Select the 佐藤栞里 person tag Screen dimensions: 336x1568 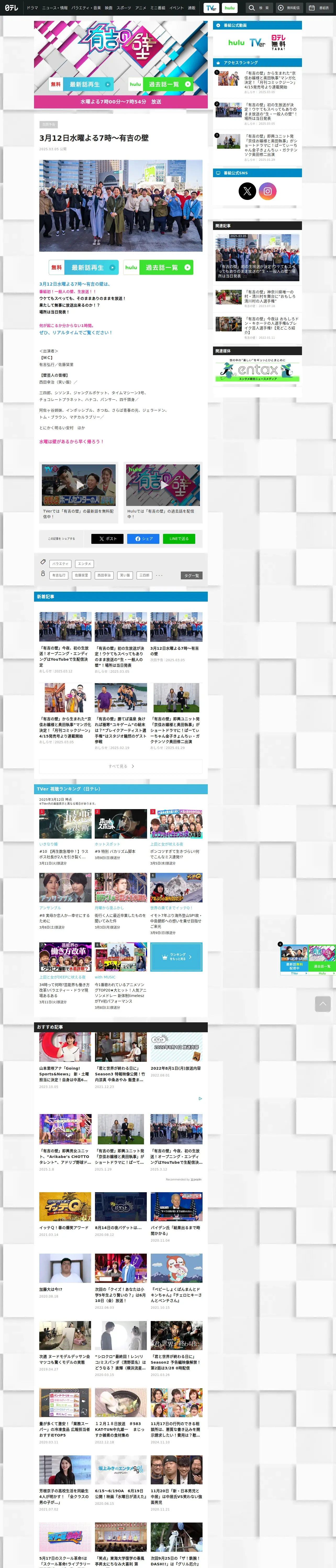coord(81,575)
